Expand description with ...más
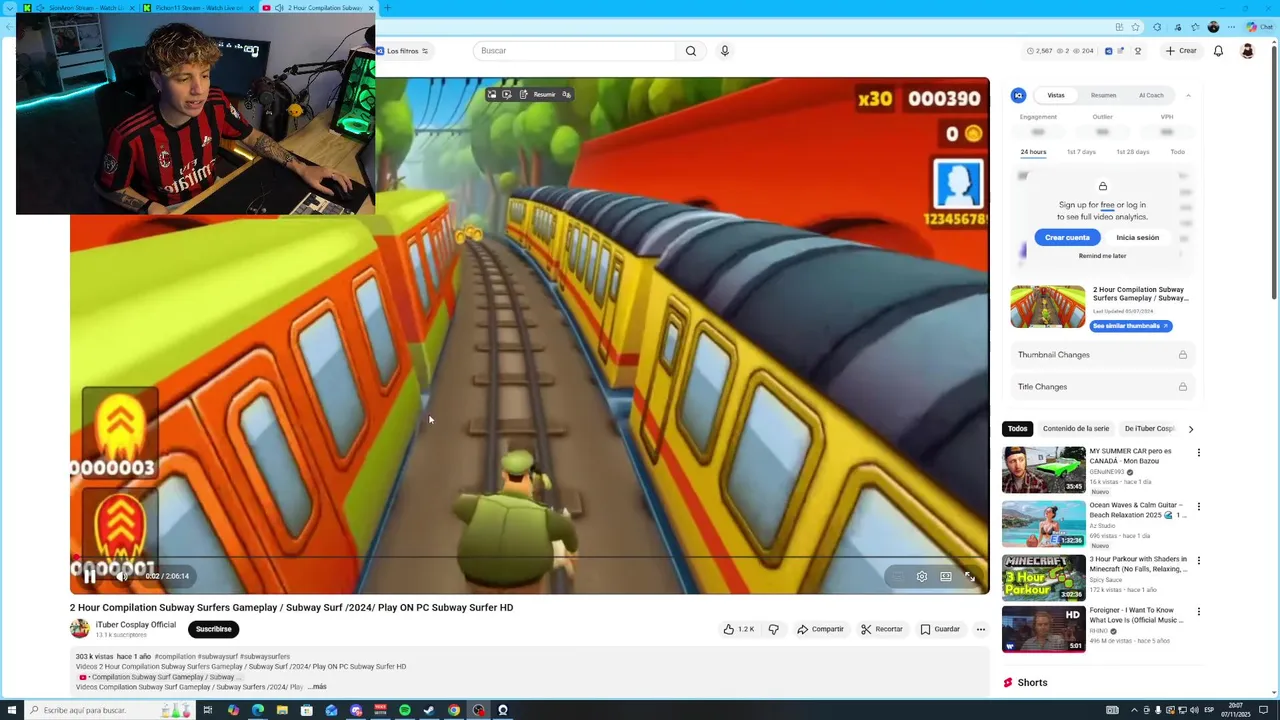 317,687
